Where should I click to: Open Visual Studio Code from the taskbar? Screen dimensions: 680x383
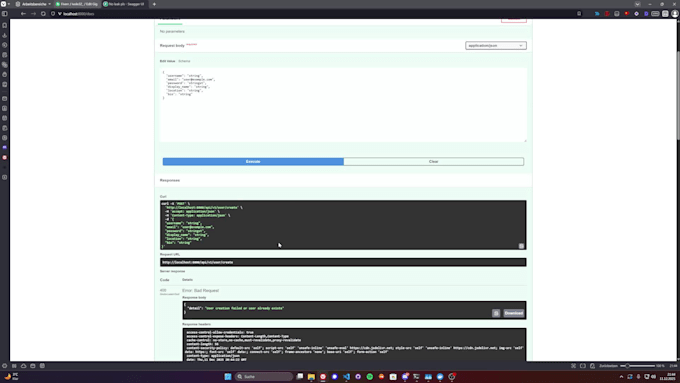click(347, 376)
